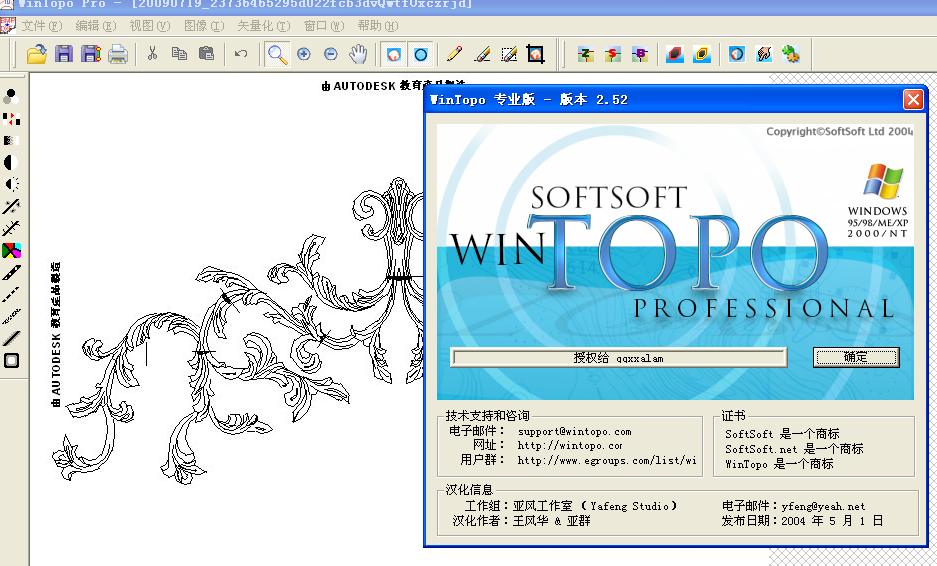Click the hand vectorisation options icon
The width and height of the screenshot is (937, 566).
764,54
